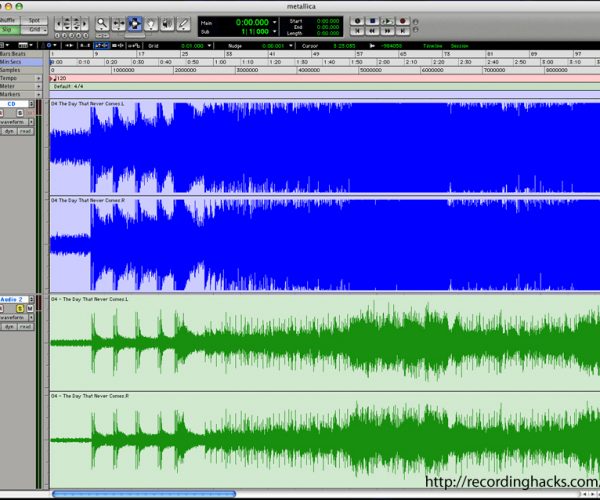Viewport: 600px width, 500px height.
Task: Select the Samples ruler
Action: coord(21,70)
